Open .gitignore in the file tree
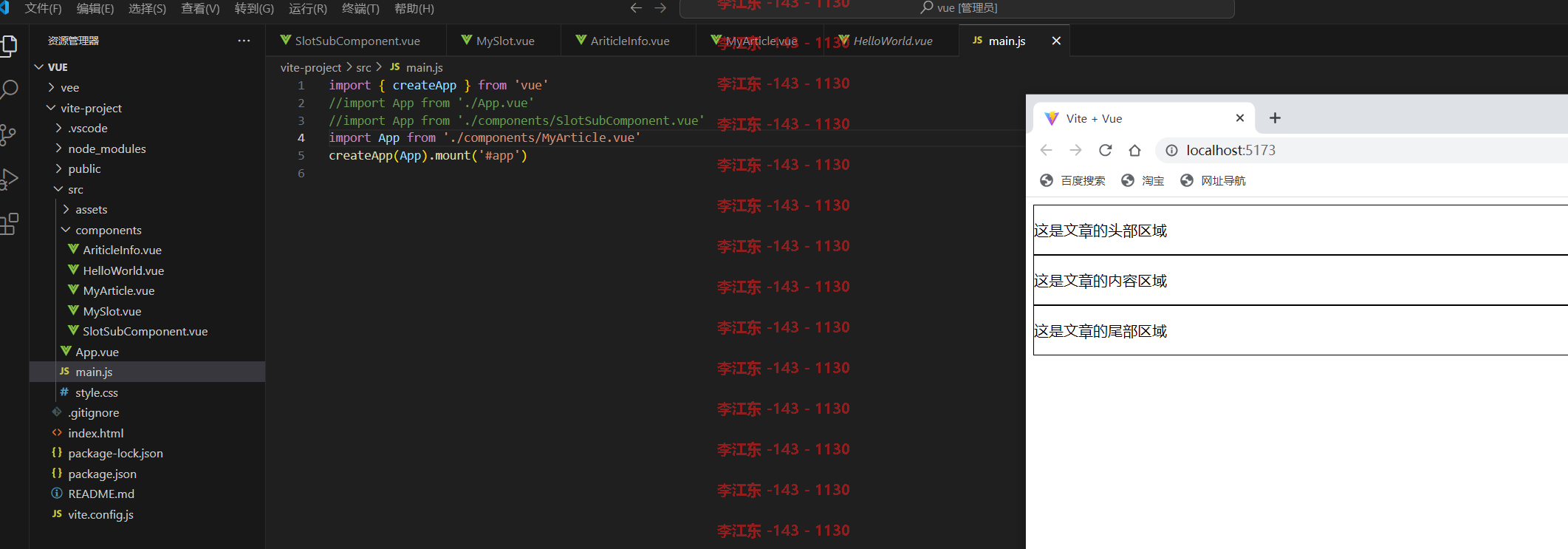This screenshot has height=549, width=1568. click(x=147, y=412)
